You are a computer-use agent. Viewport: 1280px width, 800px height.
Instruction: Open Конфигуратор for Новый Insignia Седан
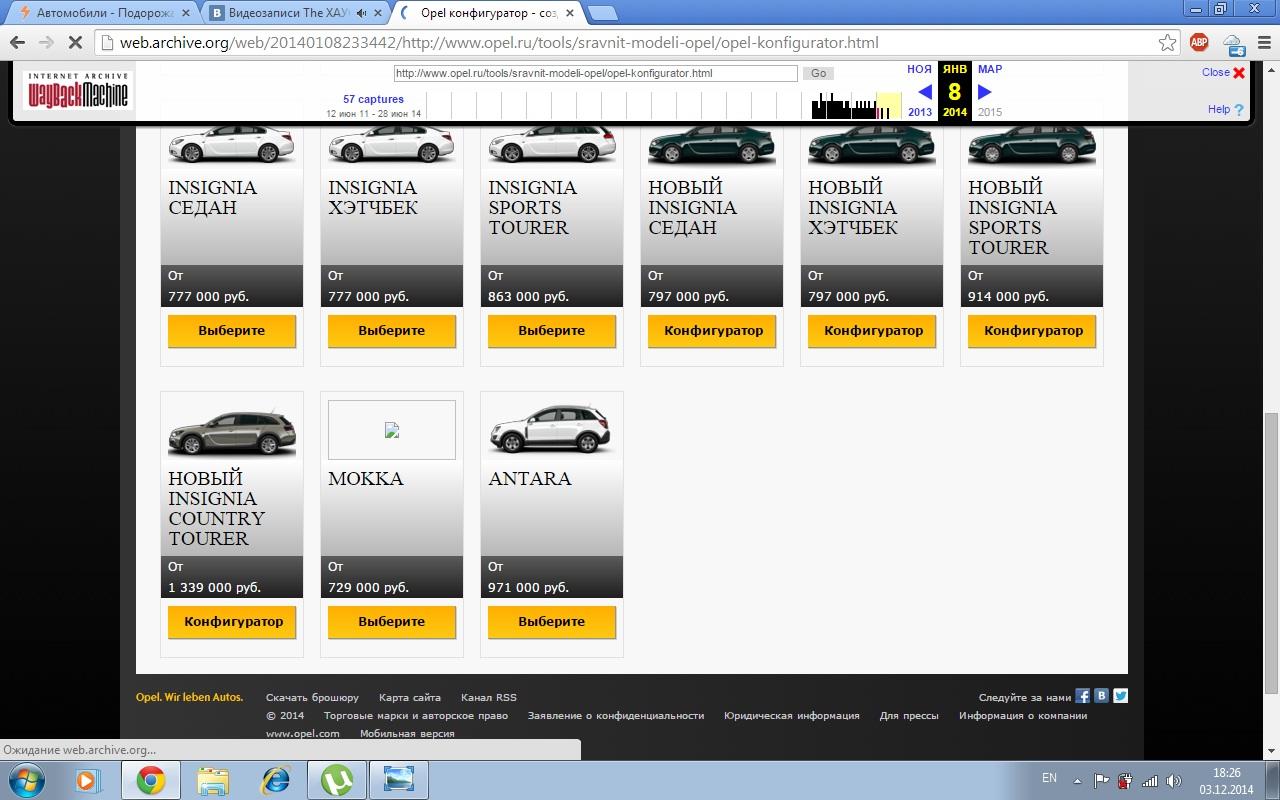pyautogui.click(x=712, y=331)
